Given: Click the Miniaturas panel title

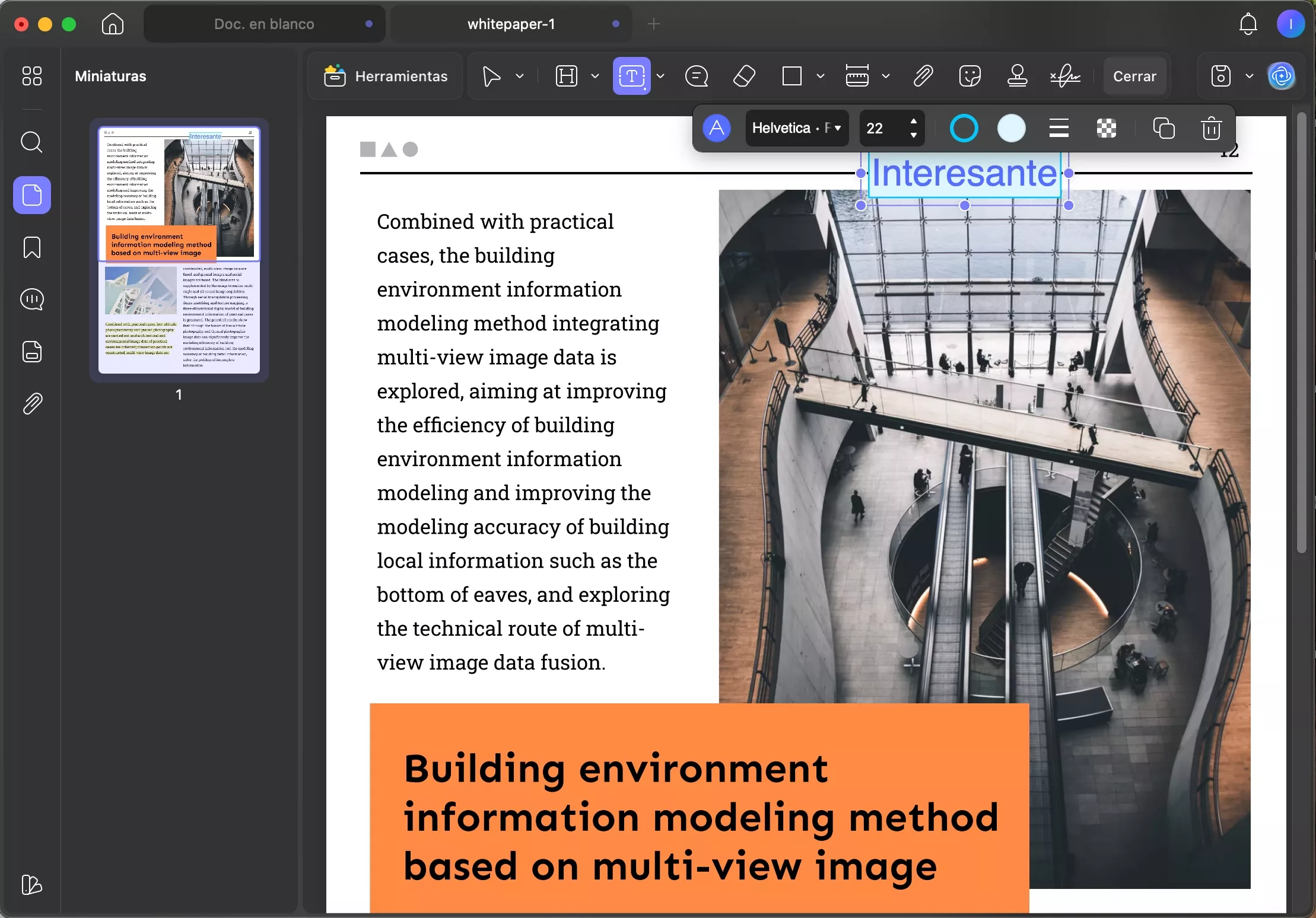Looking at the screenshot, I should pos(110,76).
